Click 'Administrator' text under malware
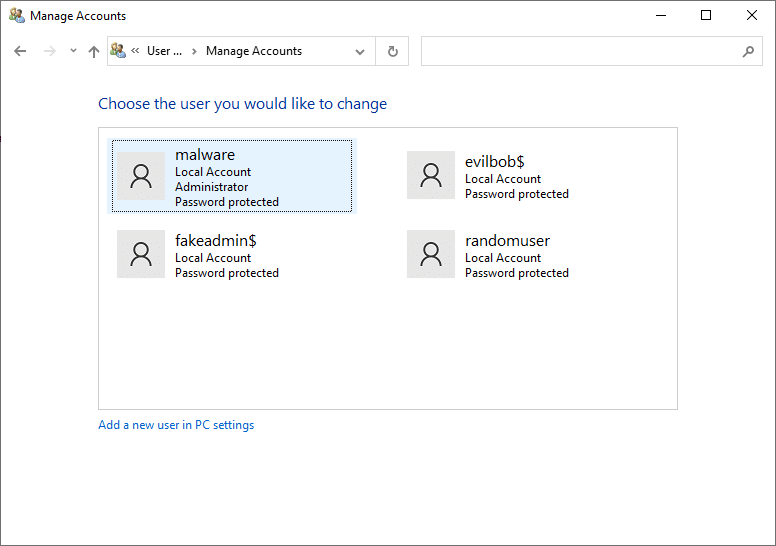This screenshot has height=546, width=776. point(211,187)
